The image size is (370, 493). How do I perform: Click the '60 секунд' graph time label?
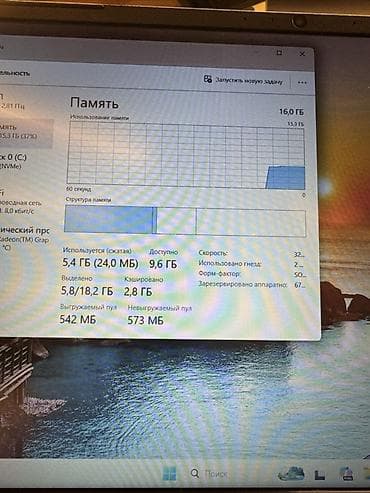(79, 189)
